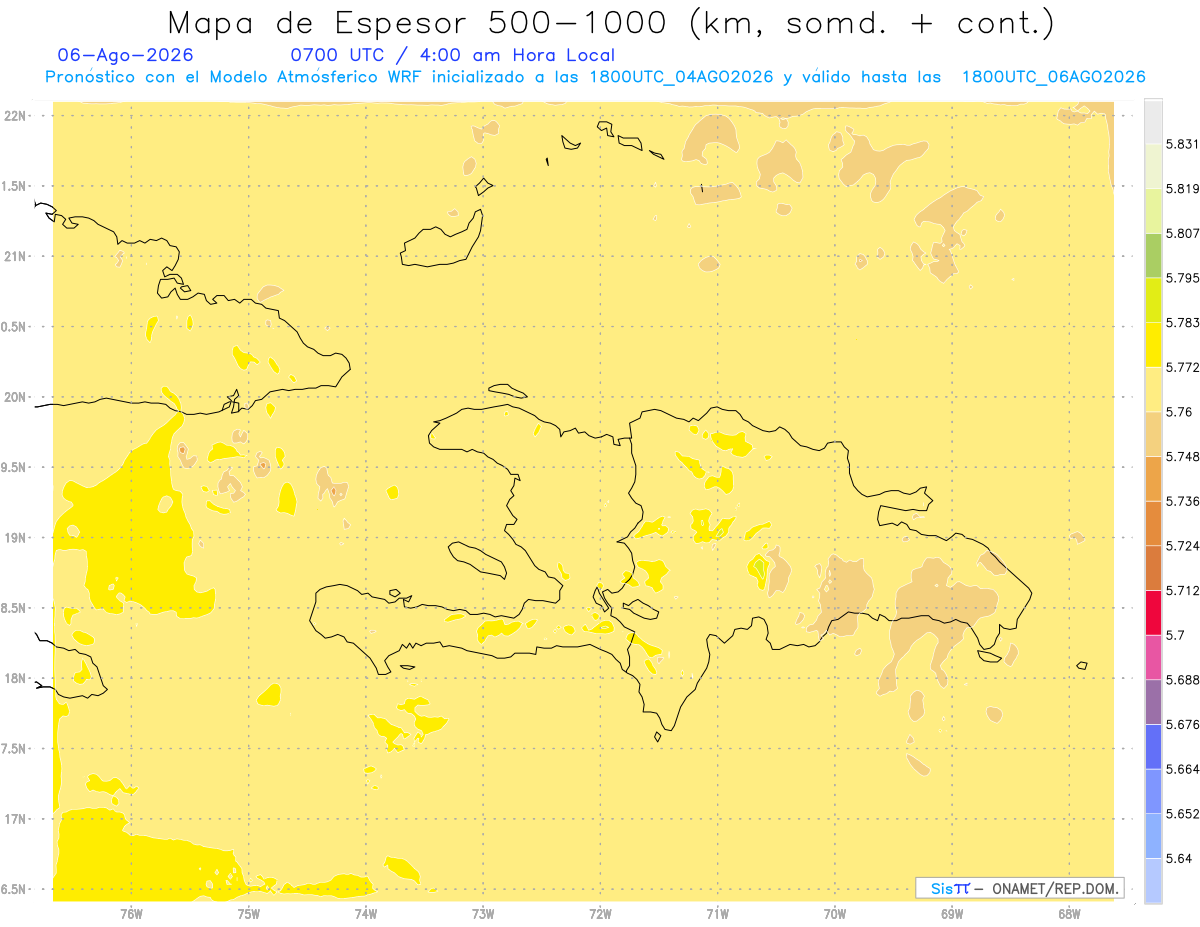
Task: Click the 19N latitude label
Action: coord(15,538)
